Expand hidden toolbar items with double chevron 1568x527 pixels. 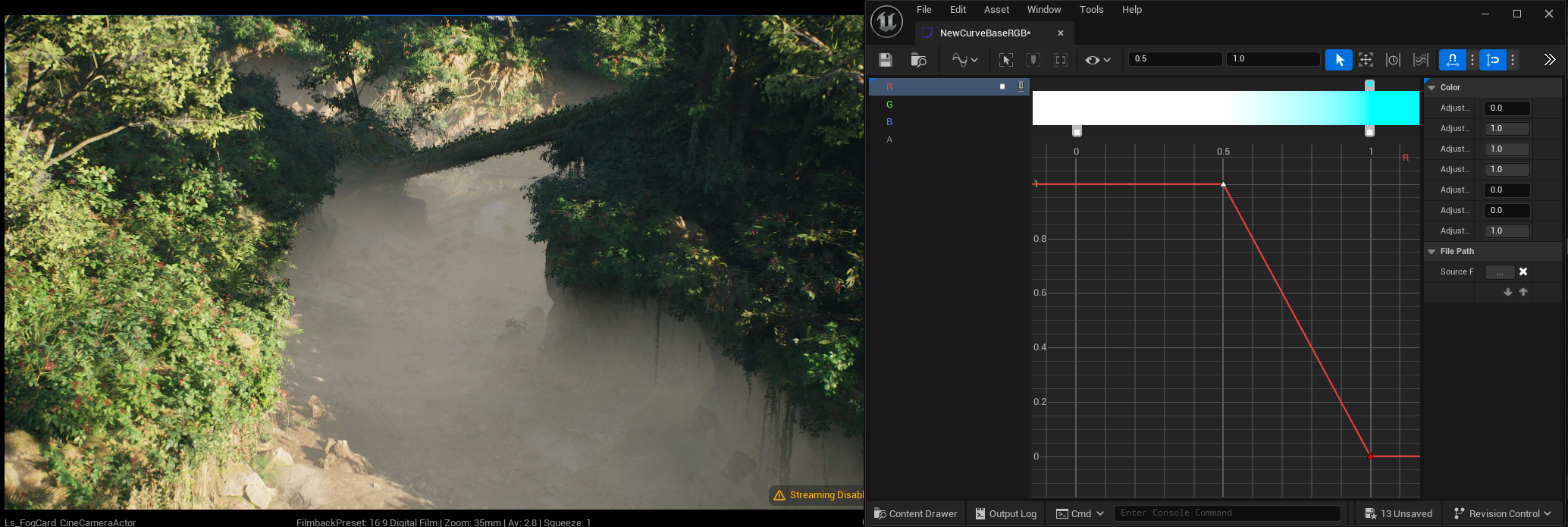pos(1549,60)
